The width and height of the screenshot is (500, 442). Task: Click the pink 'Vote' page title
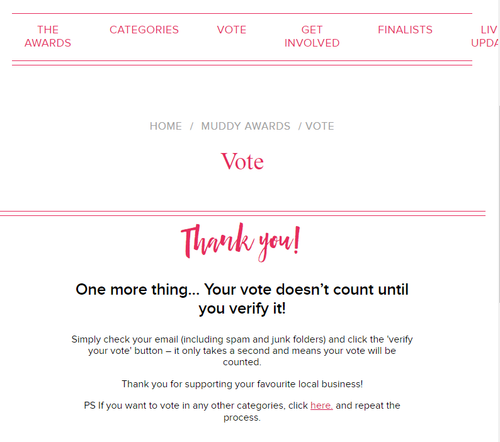point(242,162)
